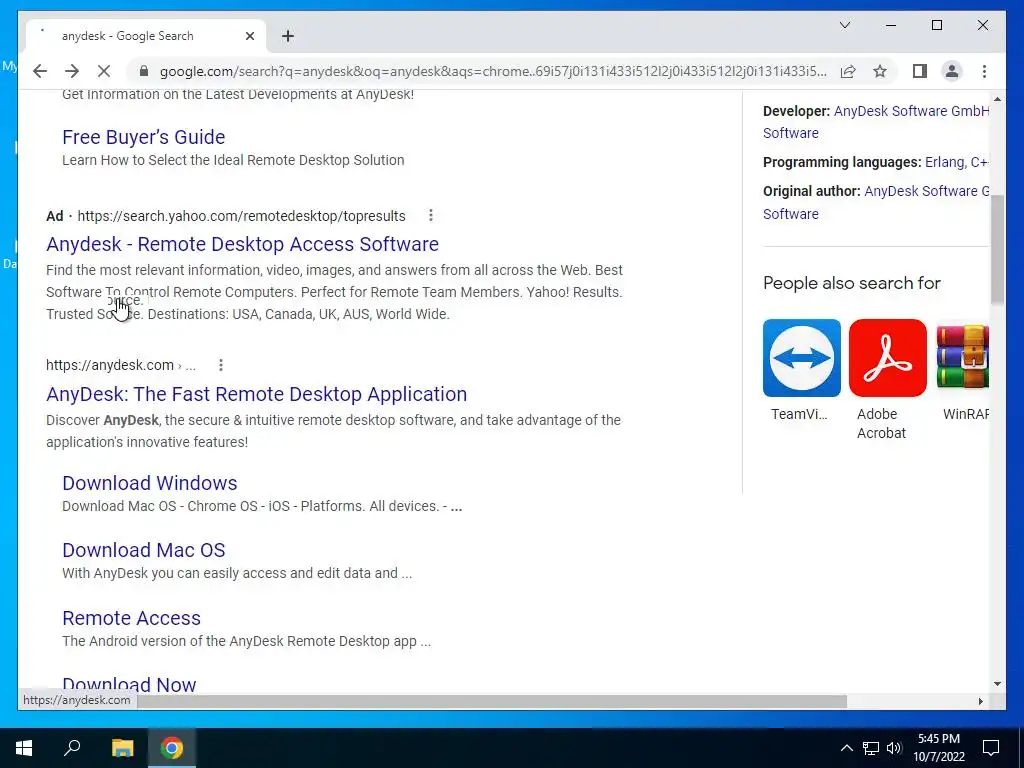The width and height of the screenshot is (1024, 768).
Task: Click the scroll up arrow
Action: 997,99
